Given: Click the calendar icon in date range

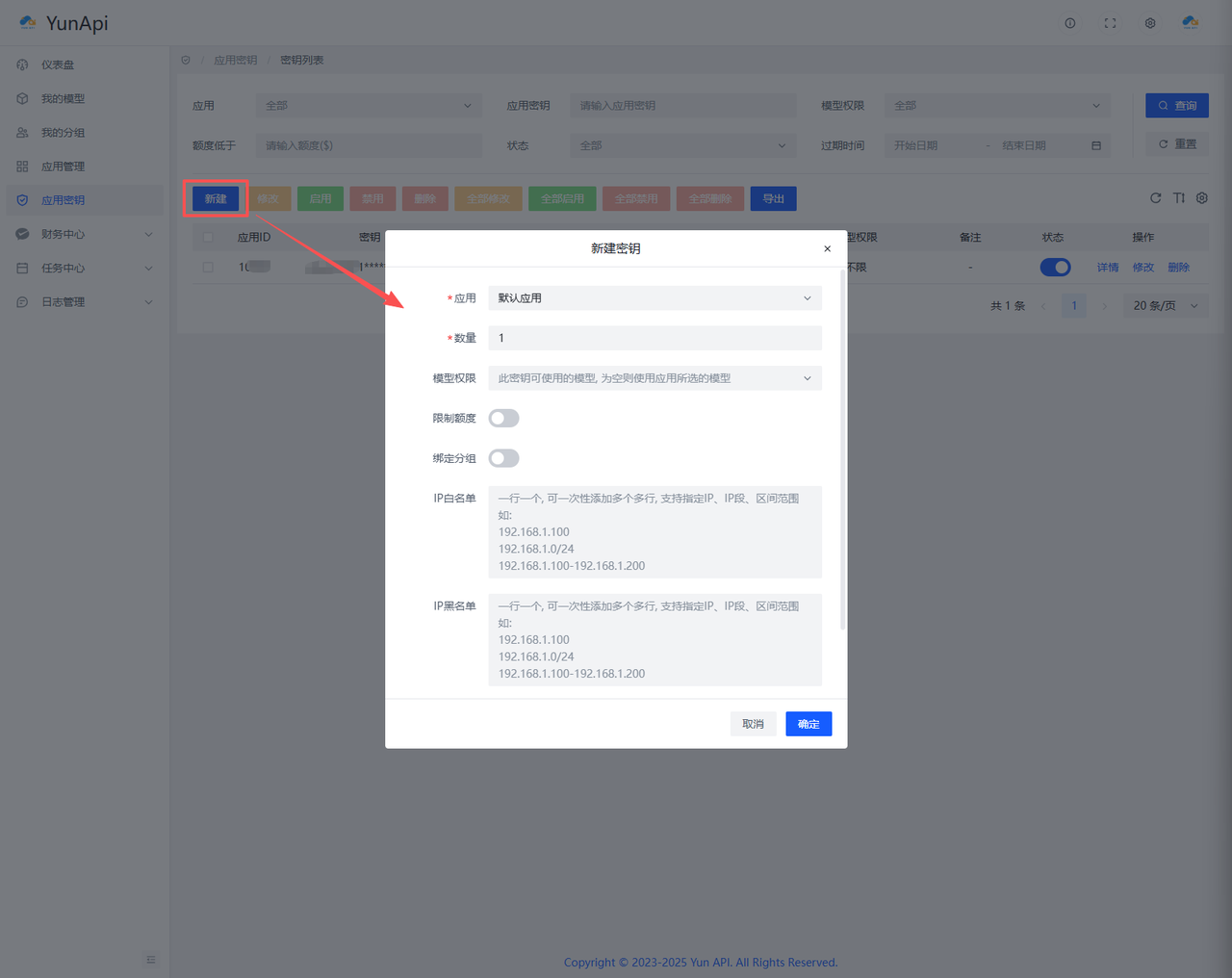Looking at the screenshot, I should [1095, 145].
